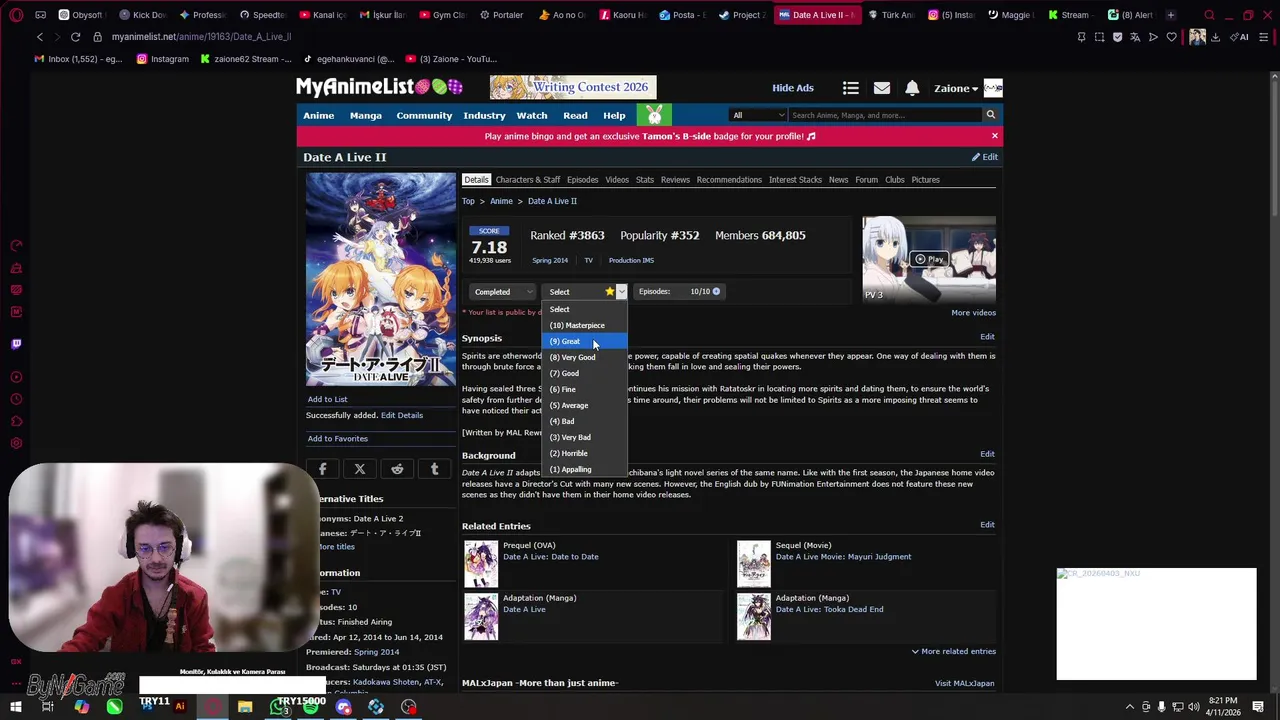Switch to Characters & Staff tab
Screen dimensions: 1280x720
(x=528, y=180)
